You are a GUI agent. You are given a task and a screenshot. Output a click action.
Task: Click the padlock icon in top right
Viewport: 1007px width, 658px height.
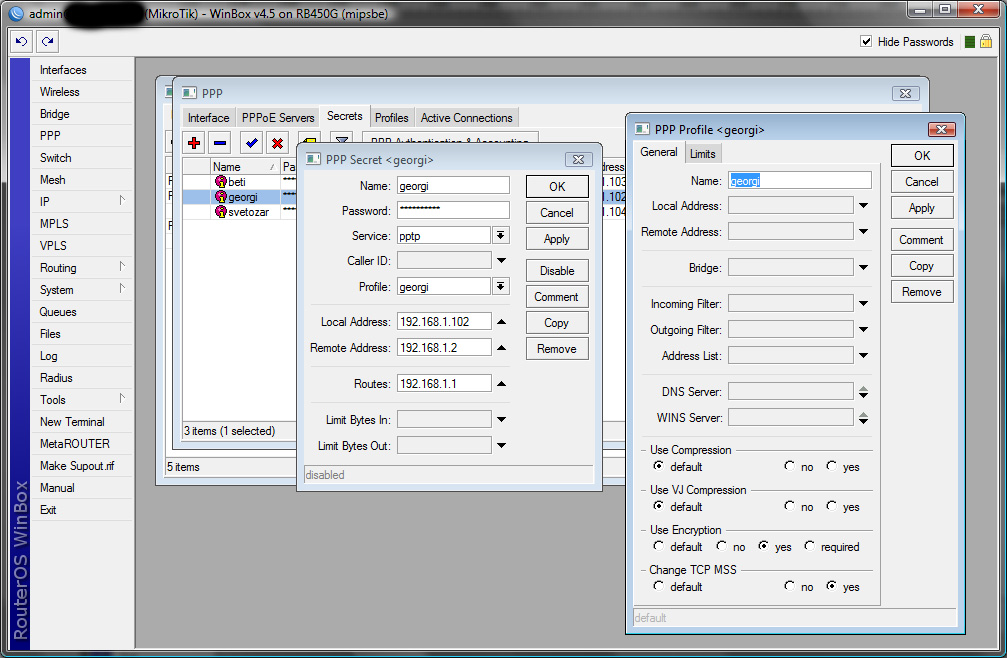coord(985,42)
